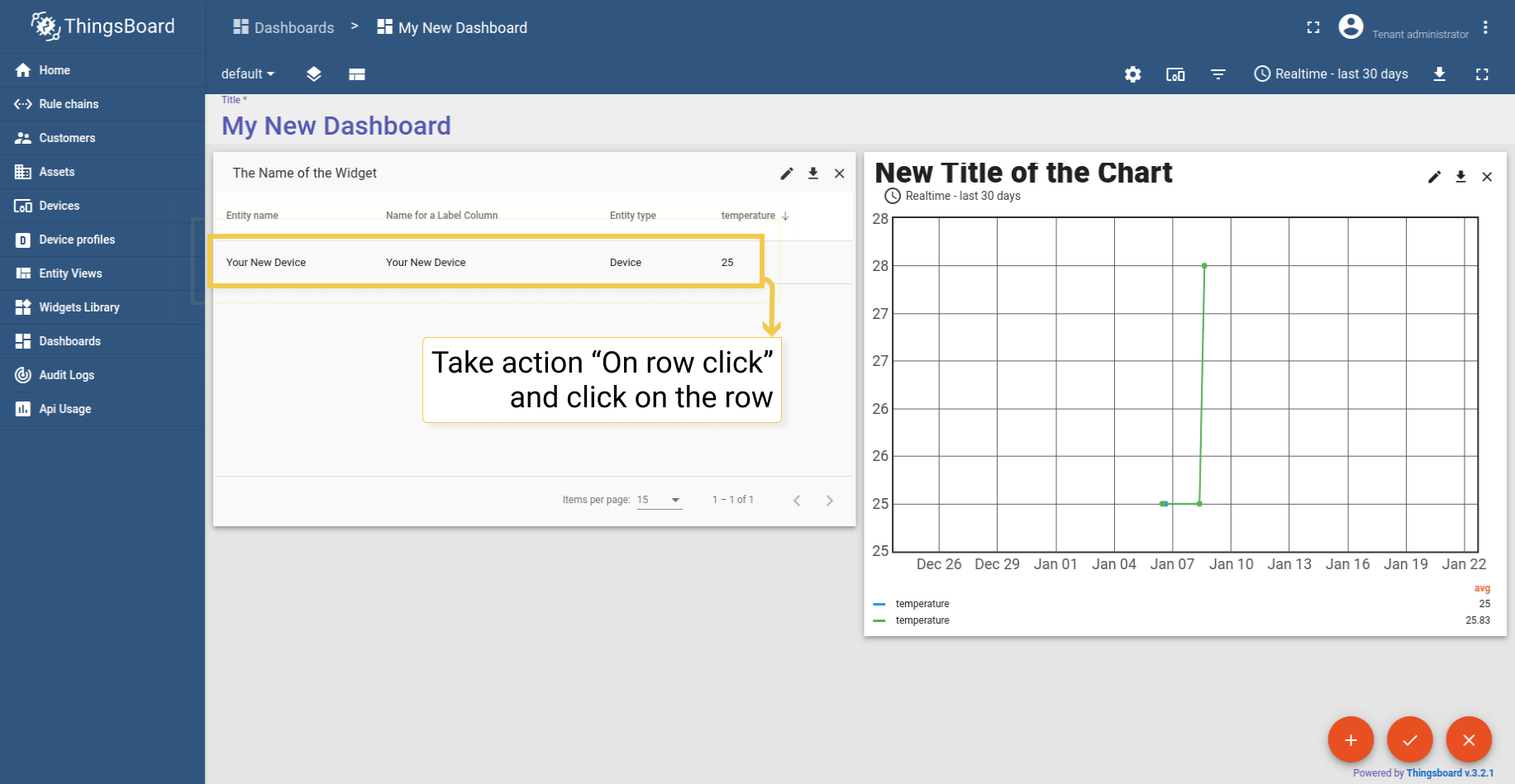This screenshot has height=784, width=1515.
Task: Click the temperature value 25 cell
Action: tap(727, 263)
